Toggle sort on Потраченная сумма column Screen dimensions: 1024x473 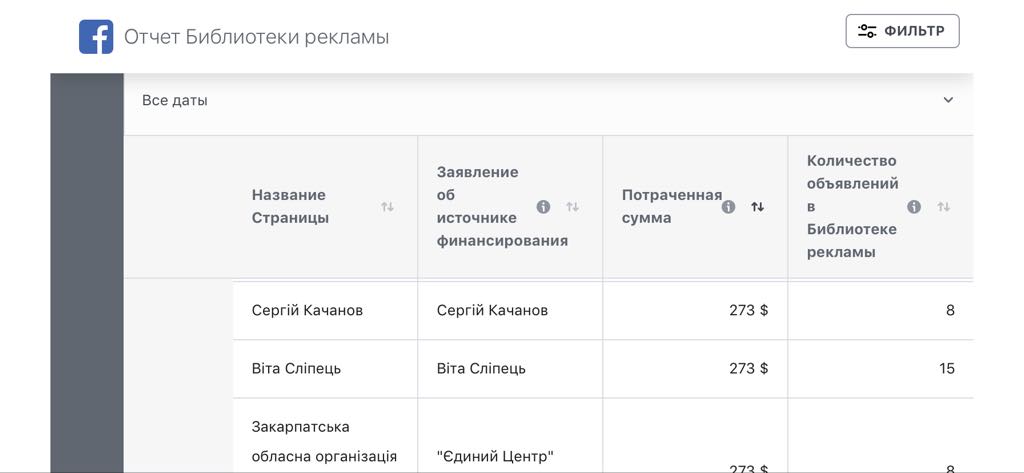click(x=758, y=206)
